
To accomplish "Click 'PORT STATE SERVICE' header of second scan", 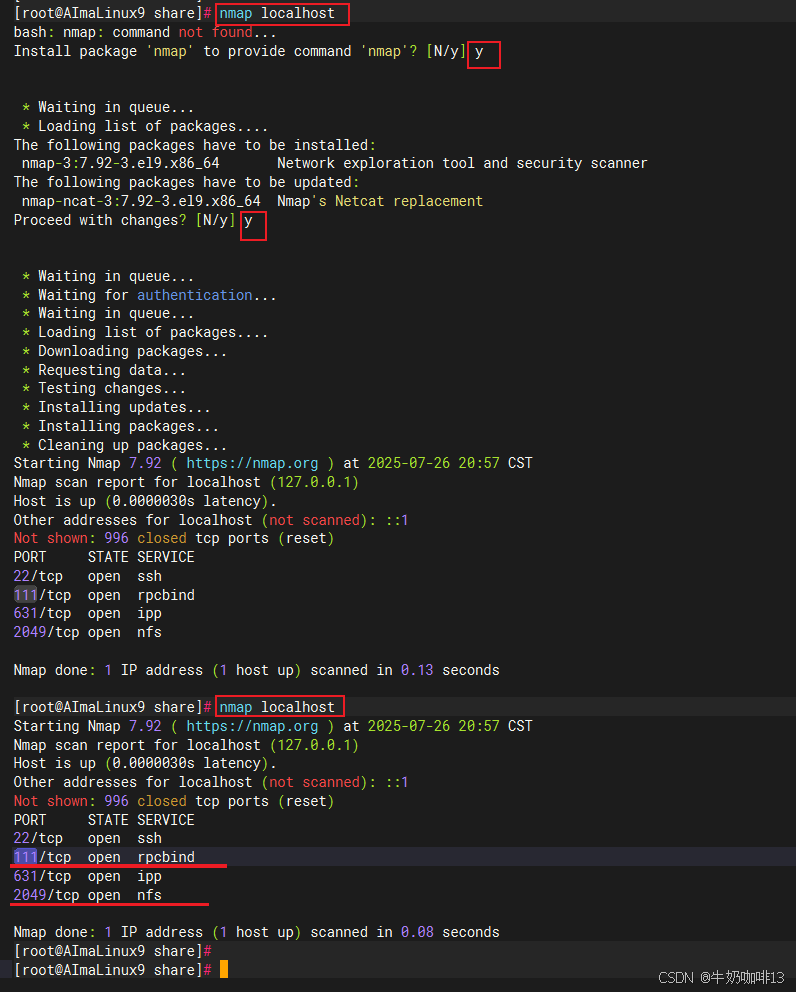I will tap(104, 820).
